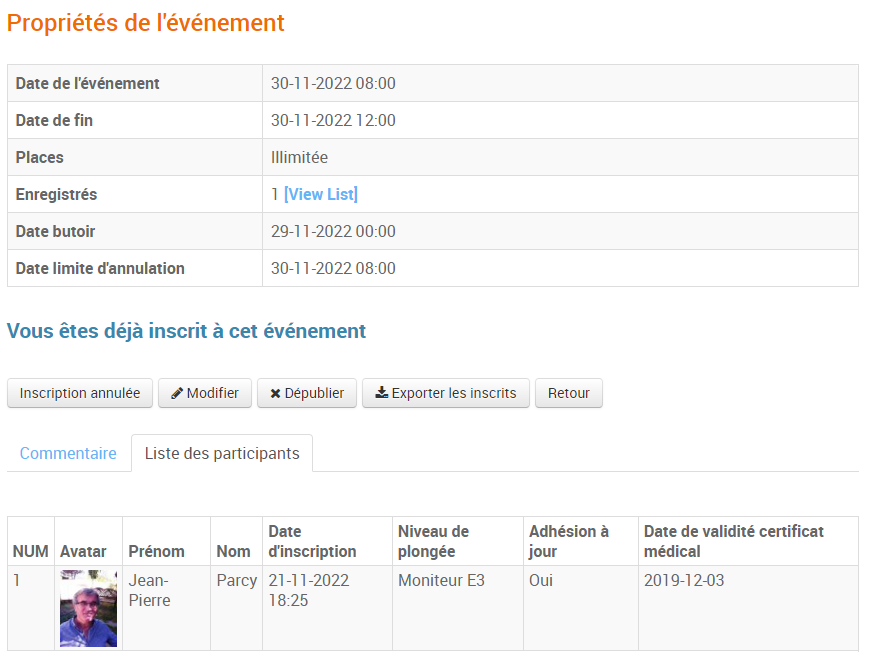Switch to the Commentaire tab
The image size is (869, 671).
68,453
